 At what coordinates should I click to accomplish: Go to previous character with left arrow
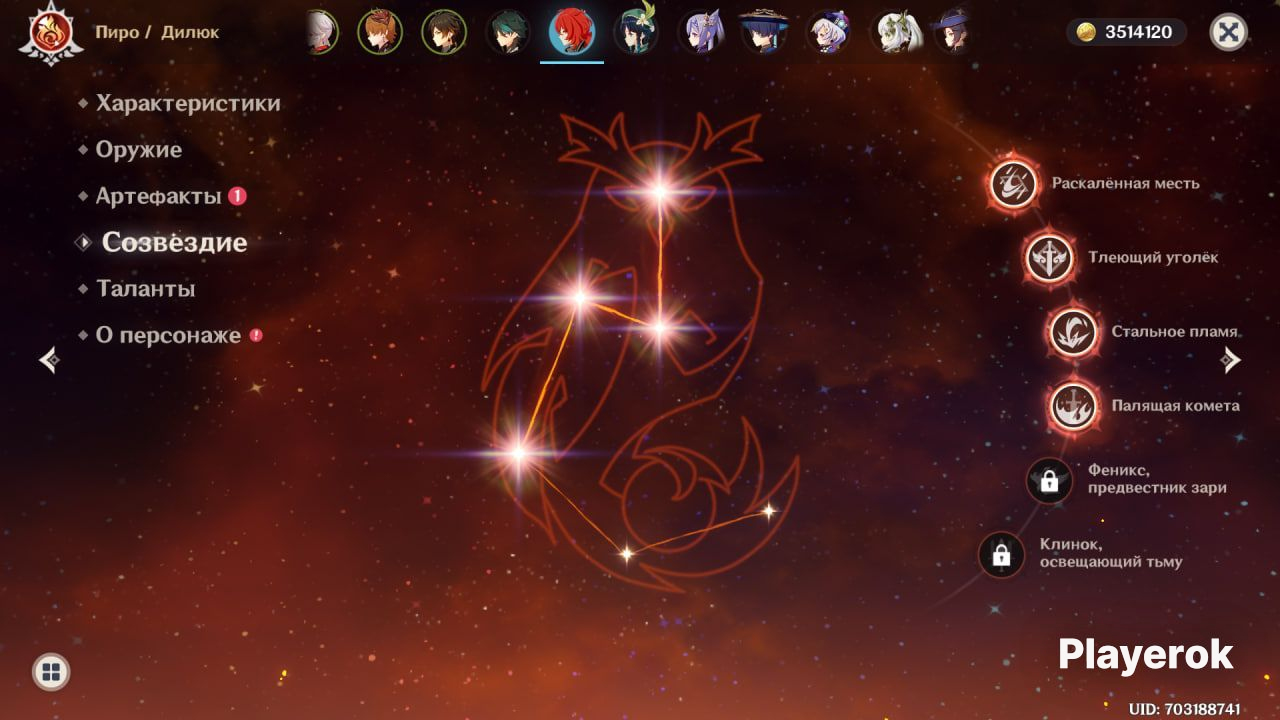[49, 360]
